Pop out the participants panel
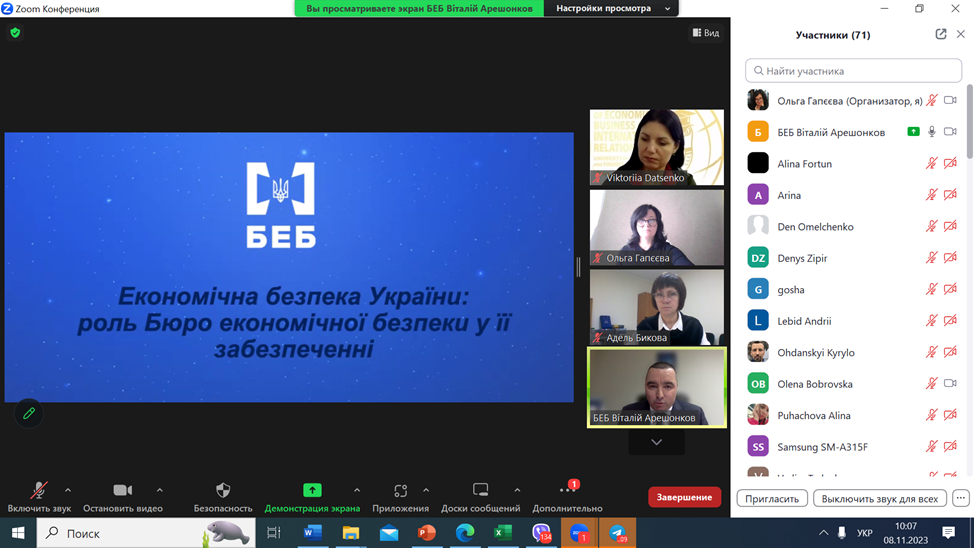Screen dimensions: 974x548 (x=940, y=34)
